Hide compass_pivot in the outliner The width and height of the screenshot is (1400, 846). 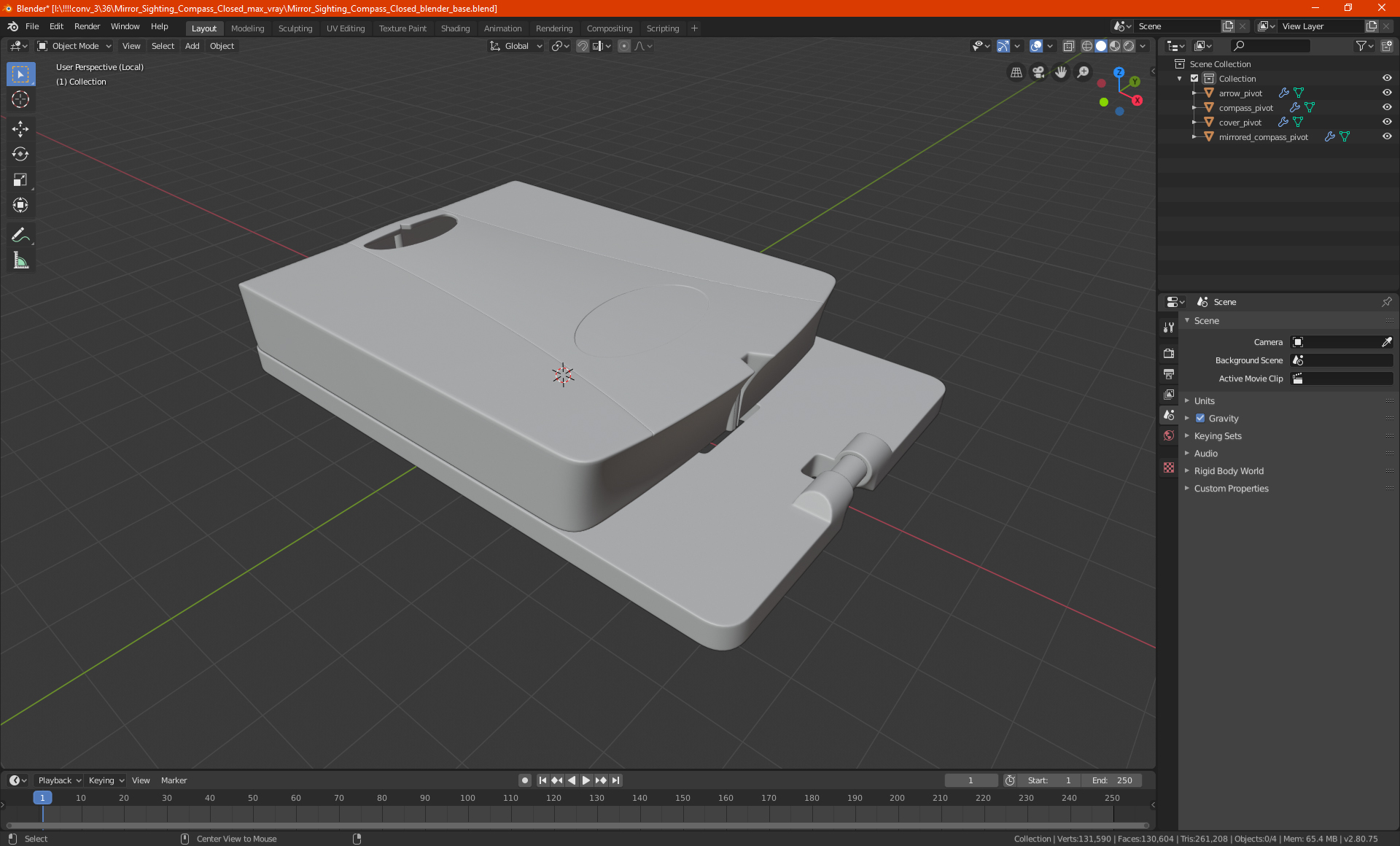1387,108
